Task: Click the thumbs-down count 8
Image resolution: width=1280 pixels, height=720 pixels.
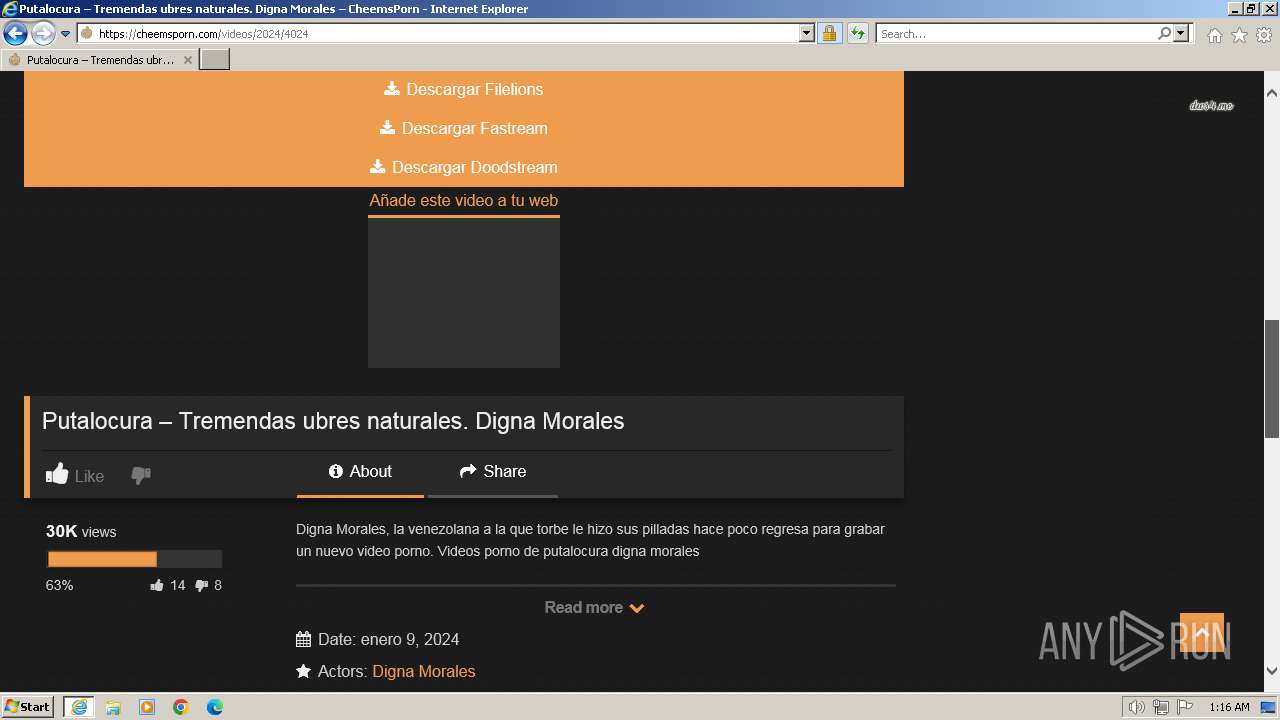Action: (x=218, y=585)
